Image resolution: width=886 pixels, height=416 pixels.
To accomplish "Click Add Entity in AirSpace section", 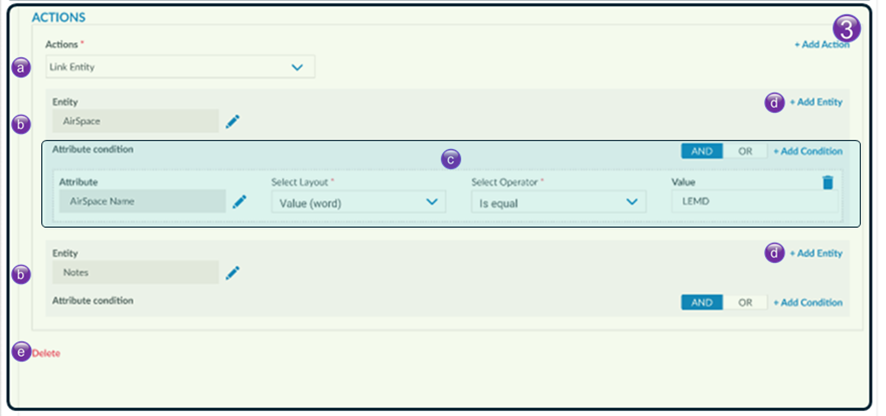I will click(816, 102).
